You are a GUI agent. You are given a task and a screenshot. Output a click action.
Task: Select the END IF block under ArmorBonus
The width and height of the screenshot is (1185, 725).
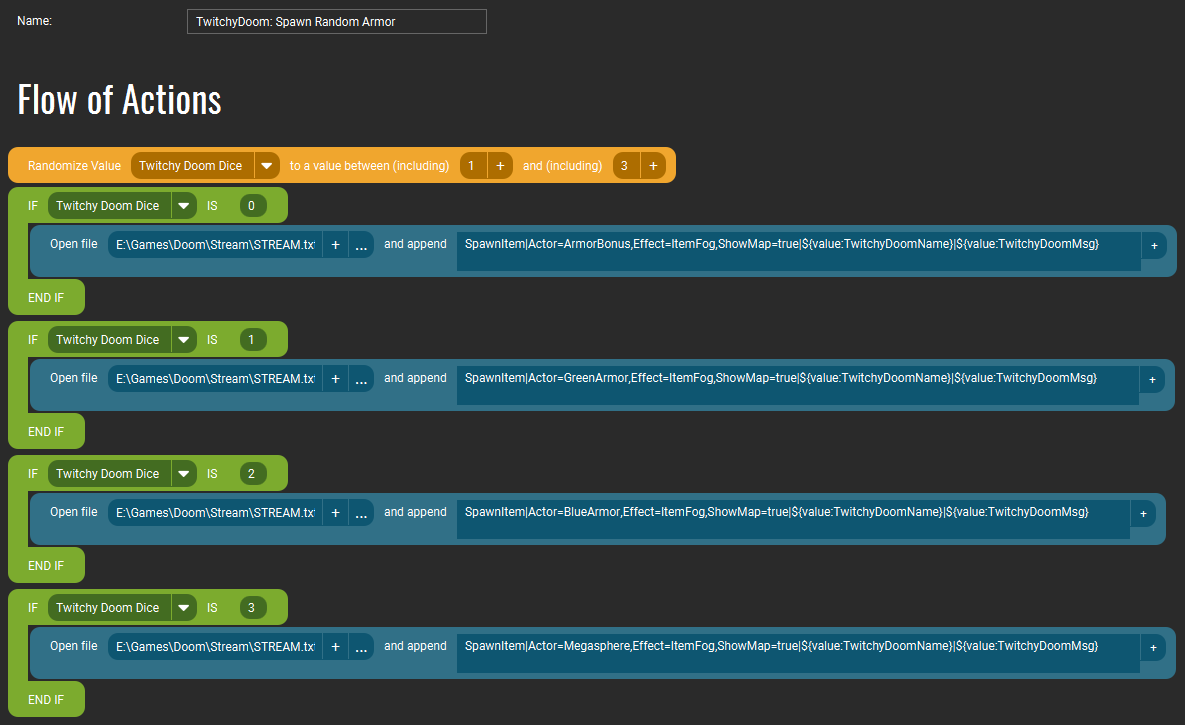coord(46,297)
